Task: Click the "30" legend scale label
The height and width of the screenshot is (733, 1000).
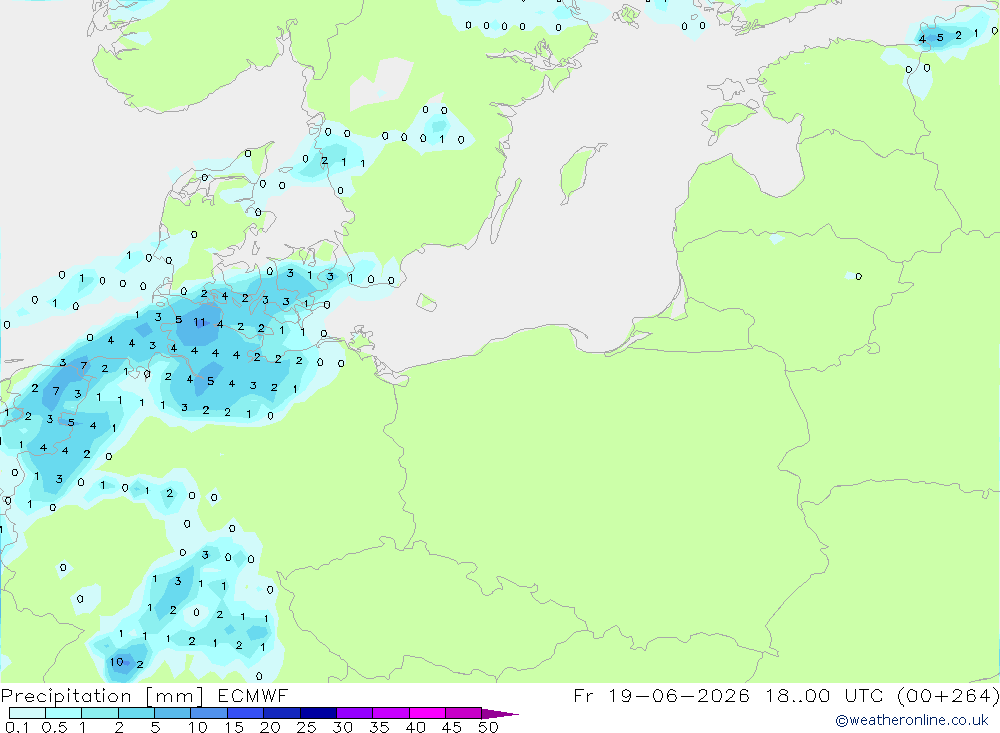Action: point(343,727)
